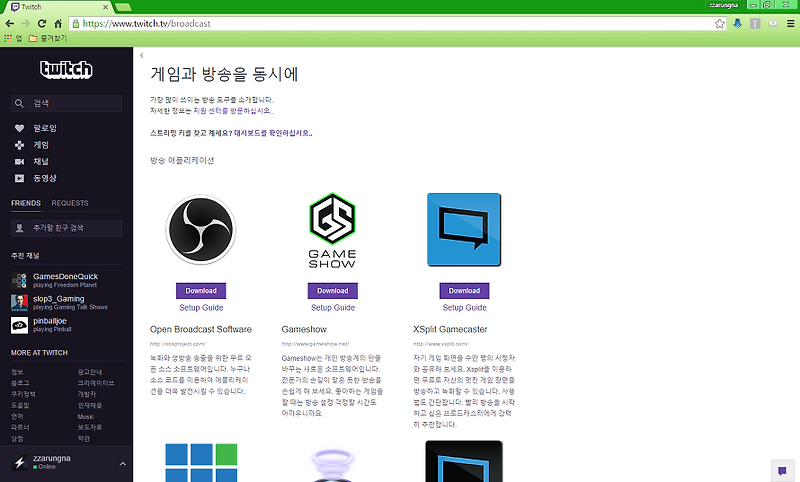Click the XSplit Gamecaster logo

click(x=464, y=230)
